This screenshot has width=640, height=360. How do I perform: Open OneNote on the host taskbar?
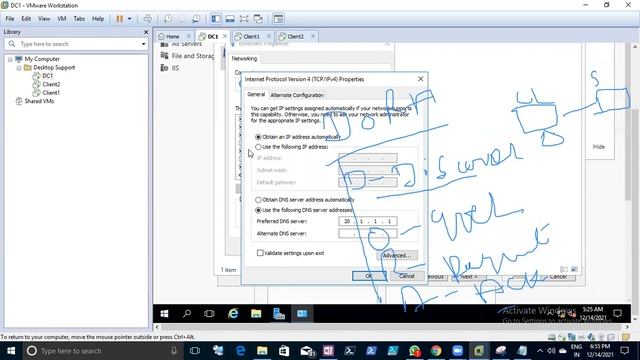tap(329, 351)
